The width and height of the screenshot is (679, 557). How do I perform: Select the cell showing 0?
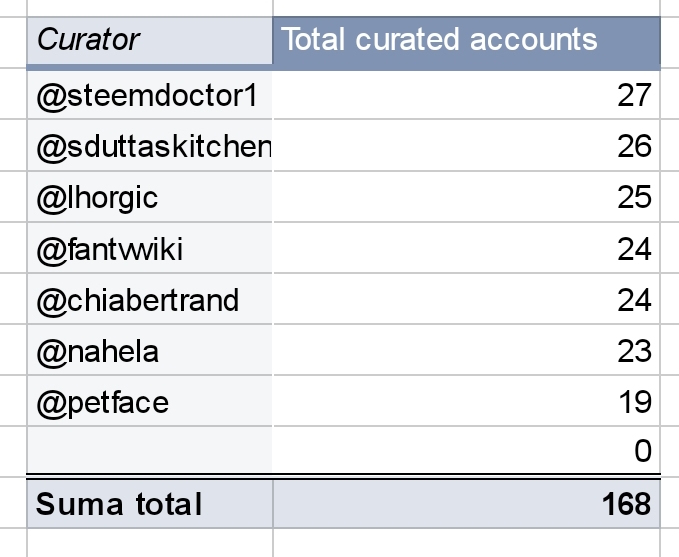pyautogui.click(x=466, y=452)
